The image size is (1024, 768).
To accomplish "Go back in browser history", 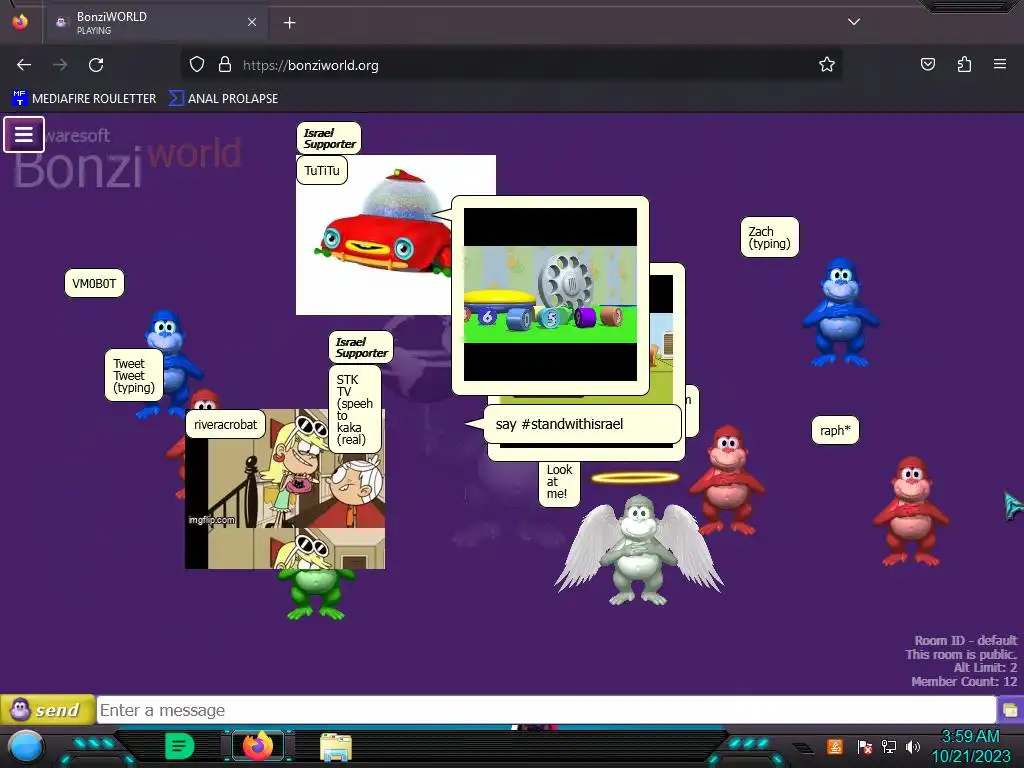I will coord(24,65).
